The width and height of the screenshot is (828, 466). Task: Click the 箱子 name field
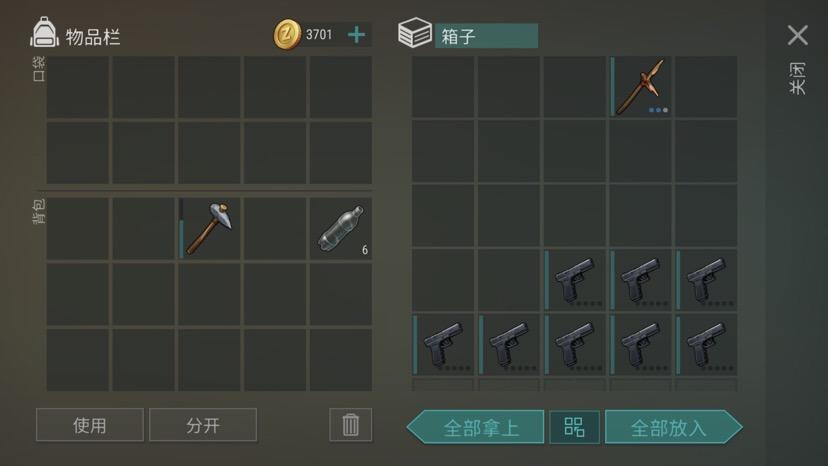coord(486,36)
